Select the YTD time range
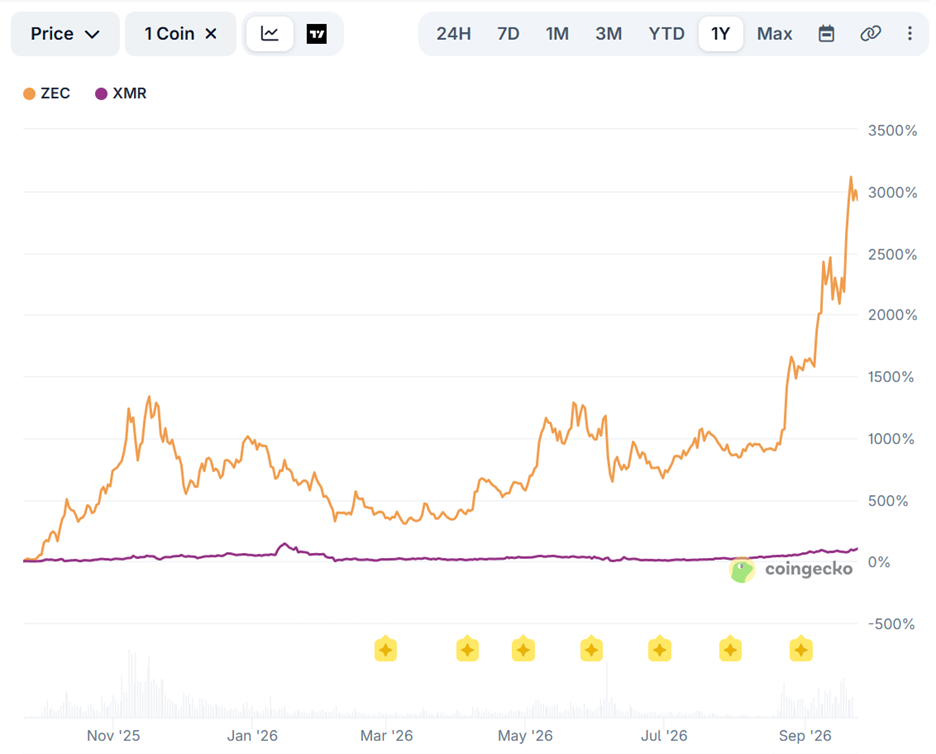936x754 pixels. [666, 34]
